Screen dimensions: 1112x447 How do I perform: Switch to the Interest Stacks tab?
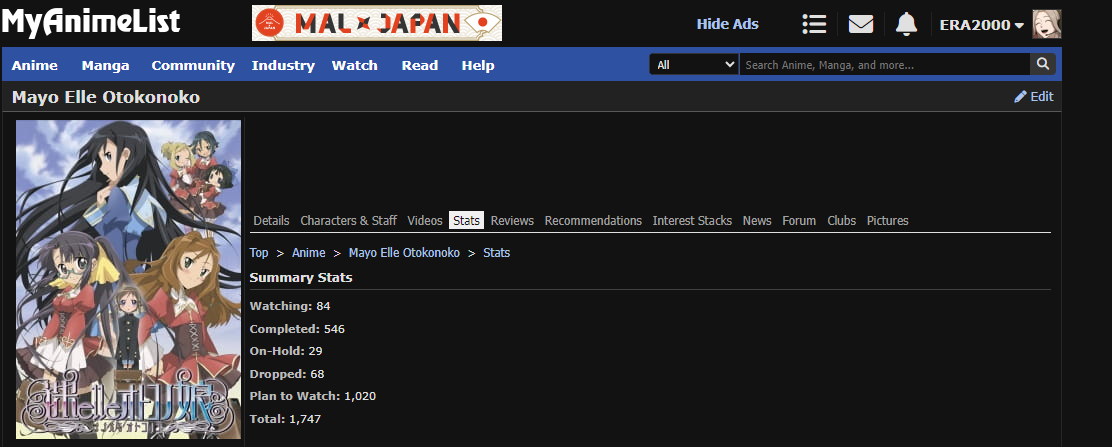[692, 221]
